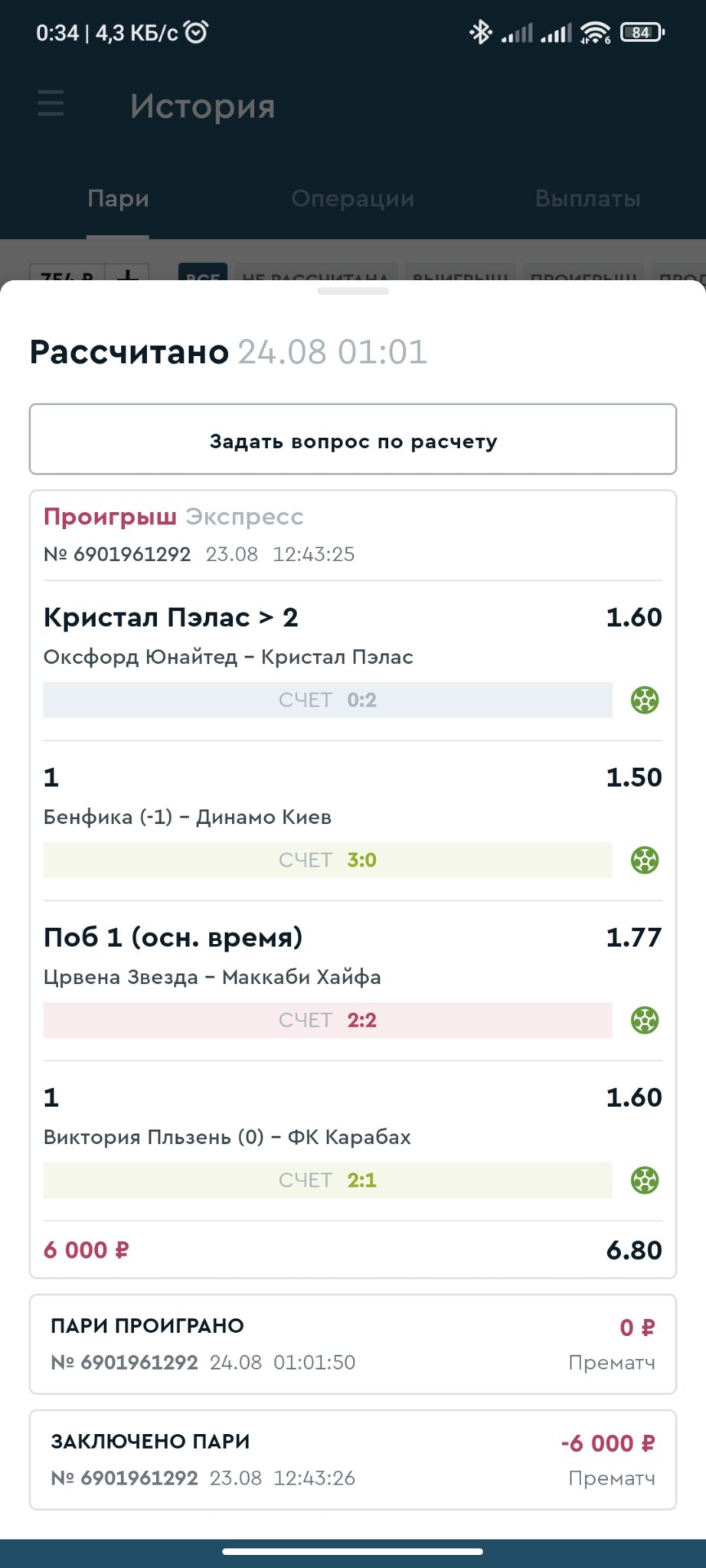706x1568 pixels.
Task: Select the НЕ РАССЧИТАНА filter chip
Action: (315, 275)
